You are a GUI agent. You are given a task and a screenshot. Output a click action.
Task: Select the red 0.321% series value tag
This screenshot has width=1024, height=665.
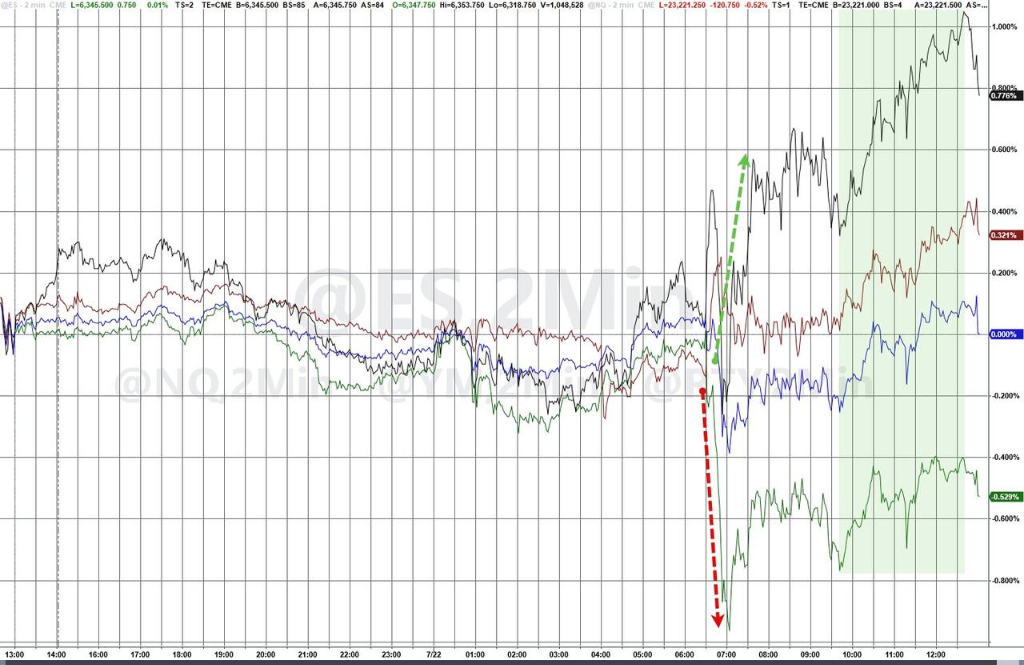pos(1003,235)
